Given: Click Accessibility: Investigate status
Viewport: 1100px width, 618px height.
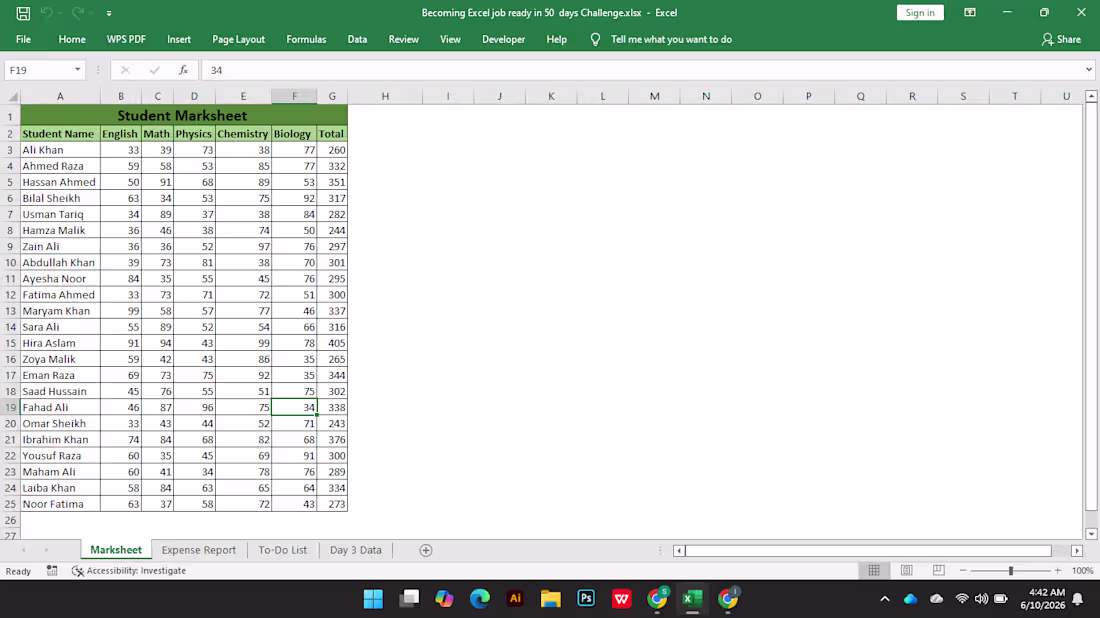Looking at the screenshot, I should (x=128, y=571).
